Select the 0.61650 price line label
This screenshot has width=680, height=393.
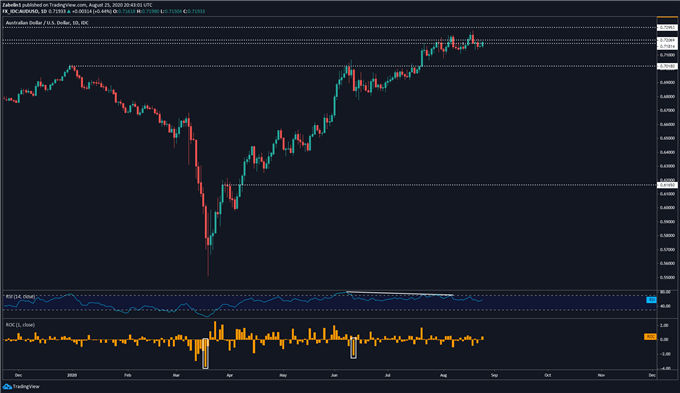tap(667, 185)
